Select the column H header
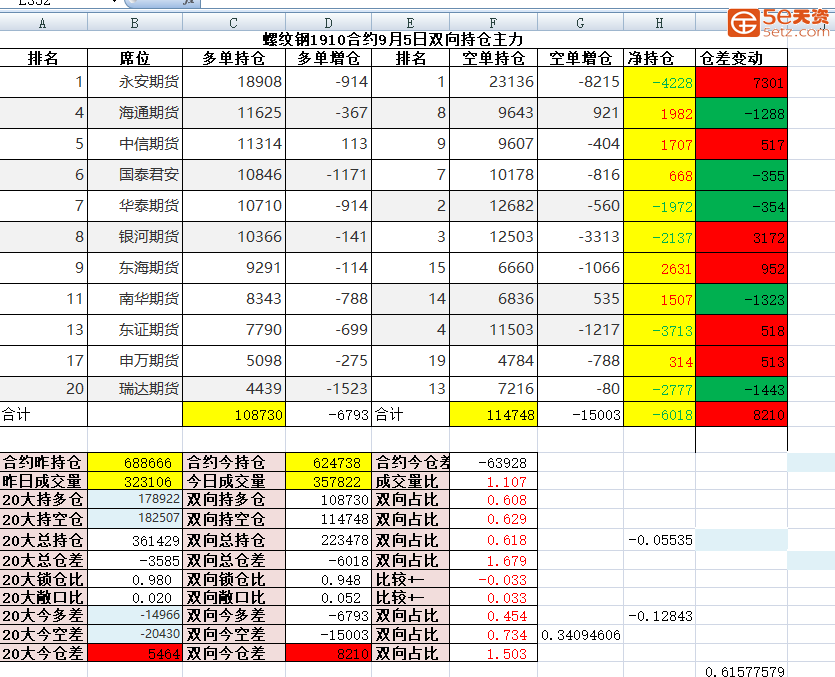This screenshot has height=677, width=835. click(659, 22)
